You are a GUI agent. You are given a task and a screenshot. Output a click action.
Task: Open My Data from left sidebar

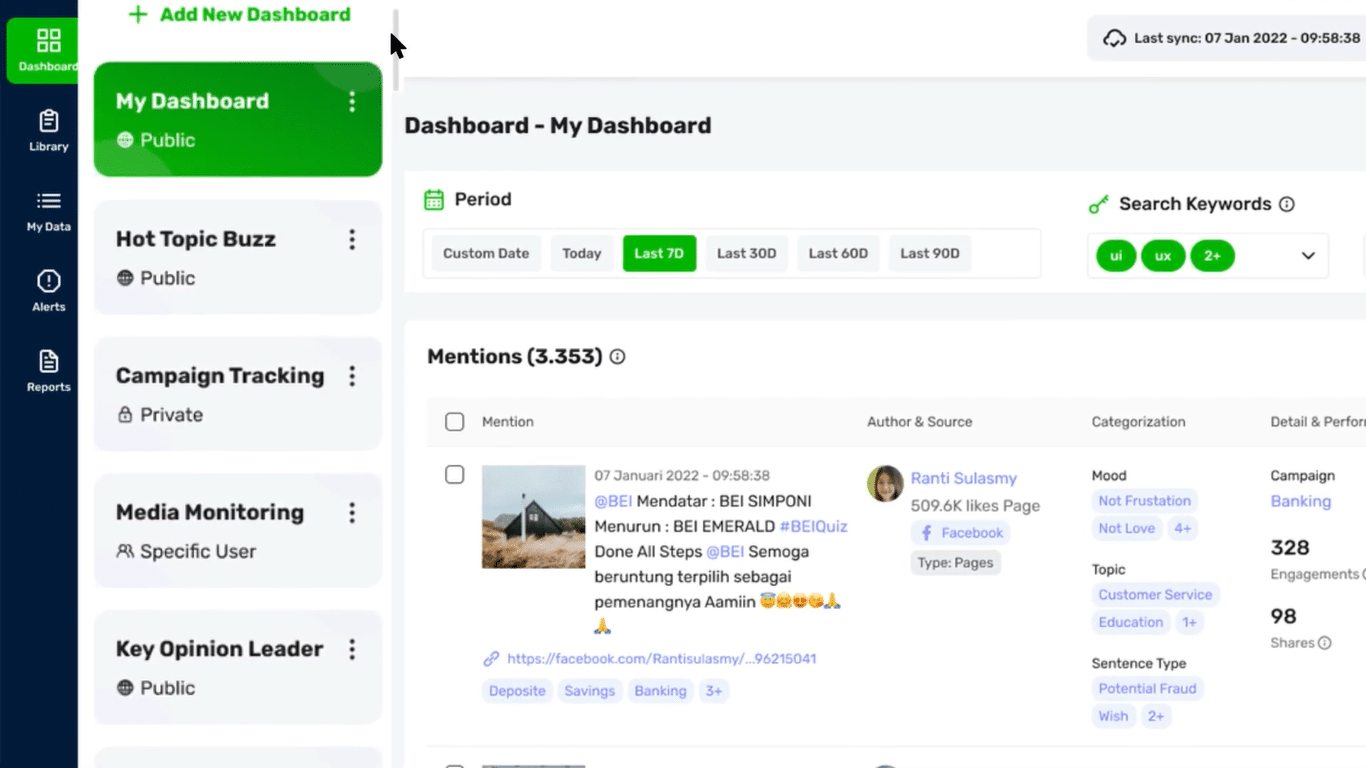coord(48,211)
